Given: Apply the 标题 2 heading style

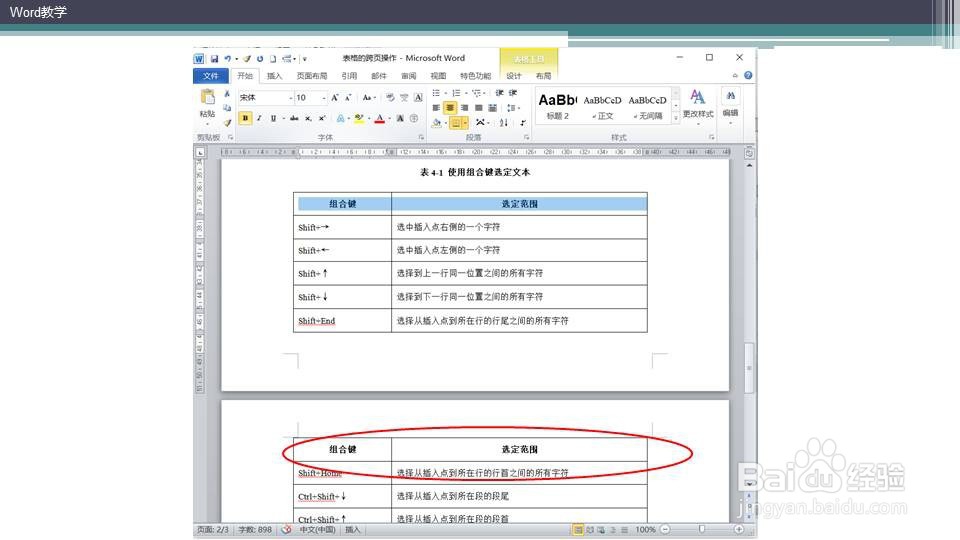Looking at the screenshot, I should click(557, 105).
